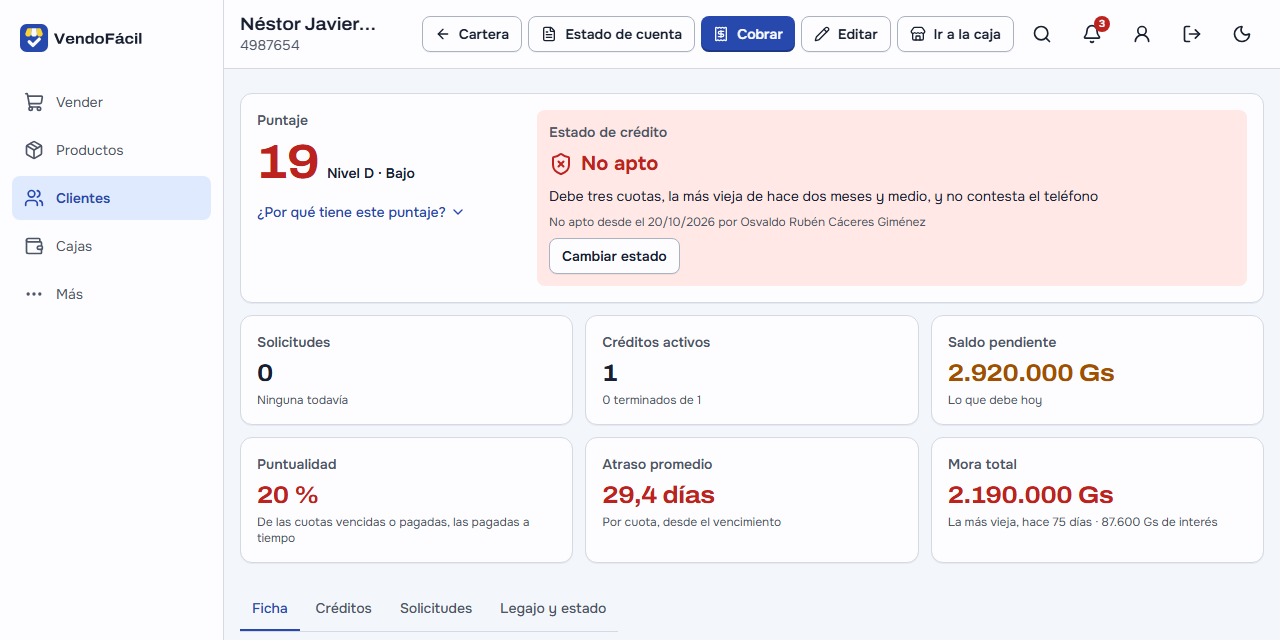1280x640 pixels.
Task: Click the Puntualidad value 20 %
Action: pyautogui.click(x=288, y=495)
